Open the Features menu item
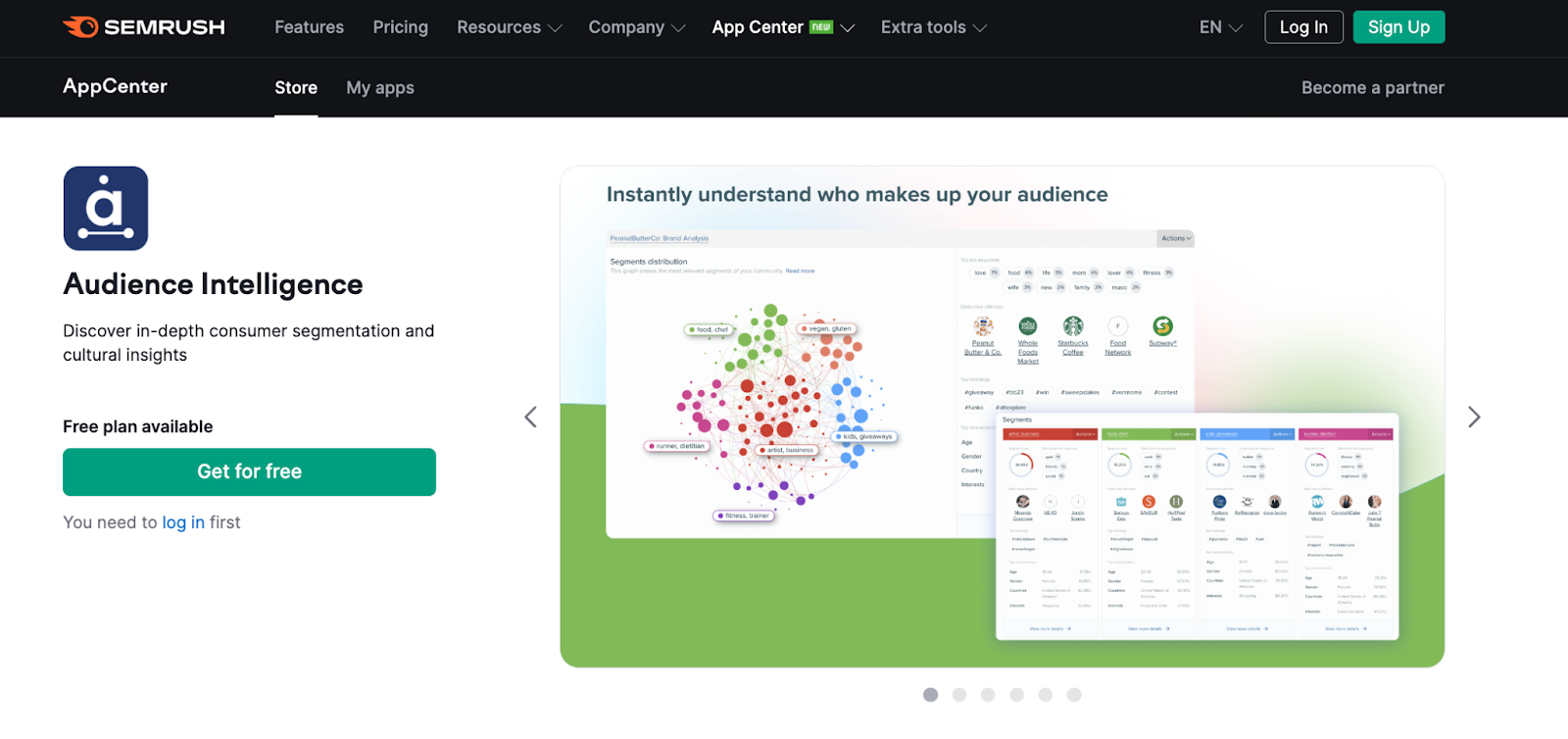 click(x=309, y=27)
